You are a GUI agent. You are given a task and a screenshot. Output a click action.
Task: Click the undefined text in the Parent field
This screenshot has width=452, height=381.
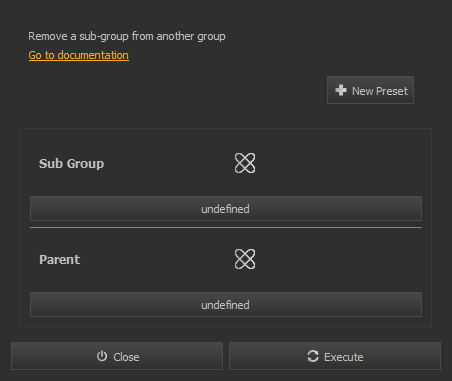225,305
